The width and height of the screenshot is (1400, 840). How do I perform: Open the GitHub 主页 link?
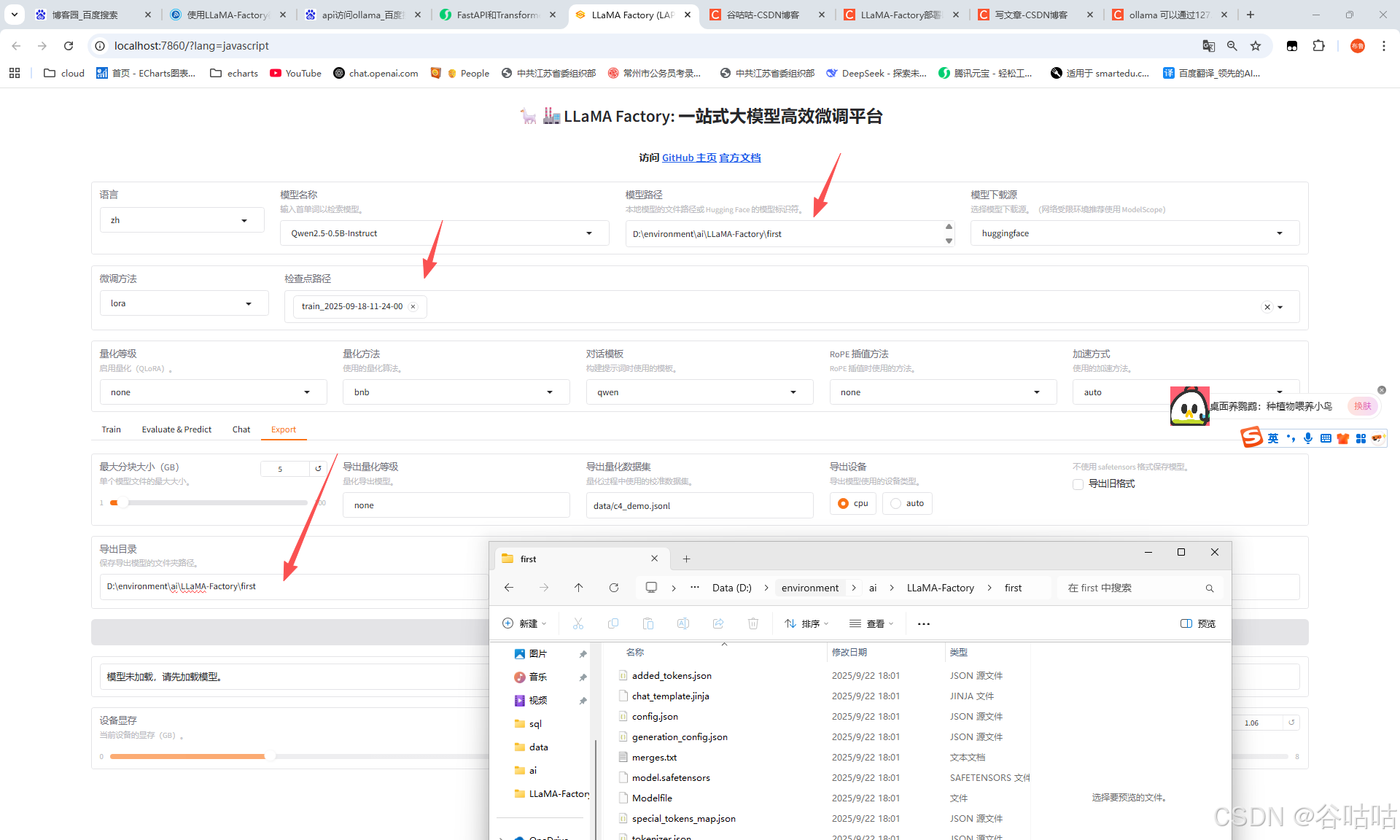[689, 157]
